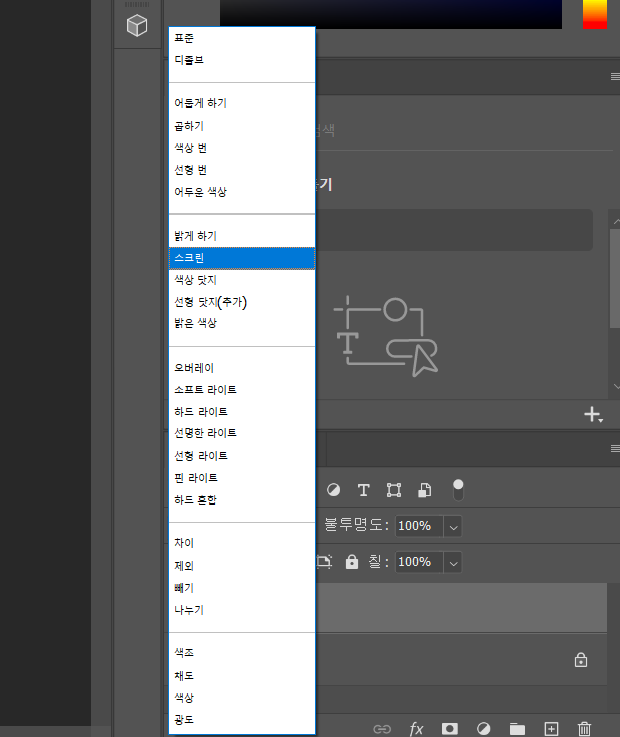Open the upper panel flyout menu
Screen dimensions: 620x737
click(x=615, y=77)
